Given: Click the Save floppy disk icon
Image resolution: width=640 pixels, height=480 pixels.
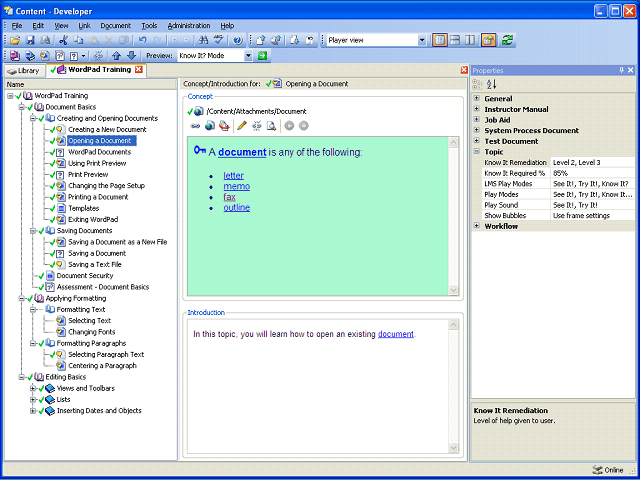Looking at the screenshot, I should tap(30, 40).
